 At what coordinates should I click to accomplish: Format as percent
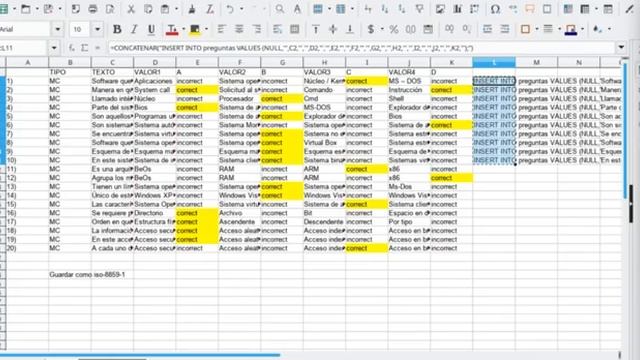tap(393, 29)
